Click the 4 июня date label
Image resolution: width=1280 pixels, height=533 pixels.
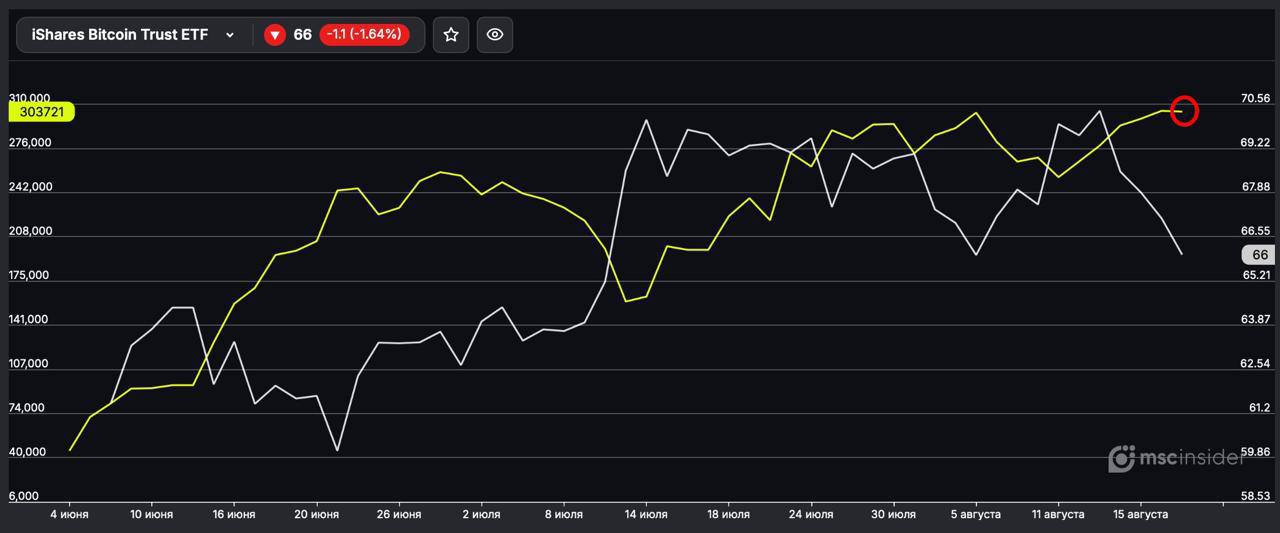(x=69, y=514)
